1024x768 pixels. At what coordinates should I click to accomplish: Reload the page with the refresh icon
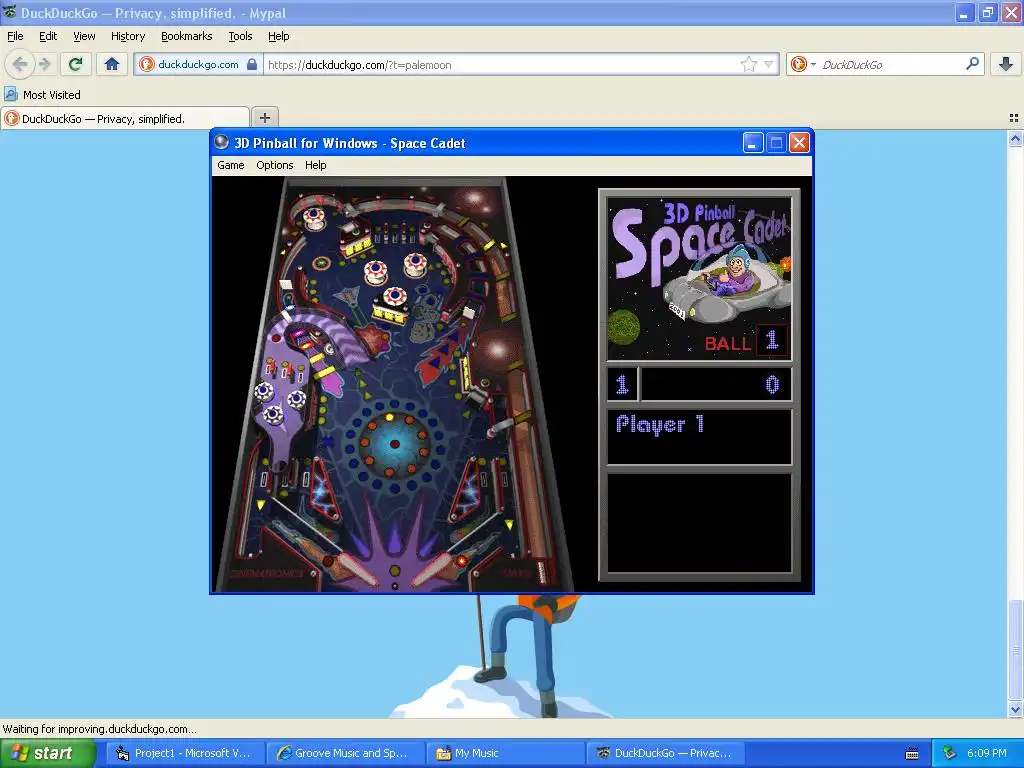point(76,64)
